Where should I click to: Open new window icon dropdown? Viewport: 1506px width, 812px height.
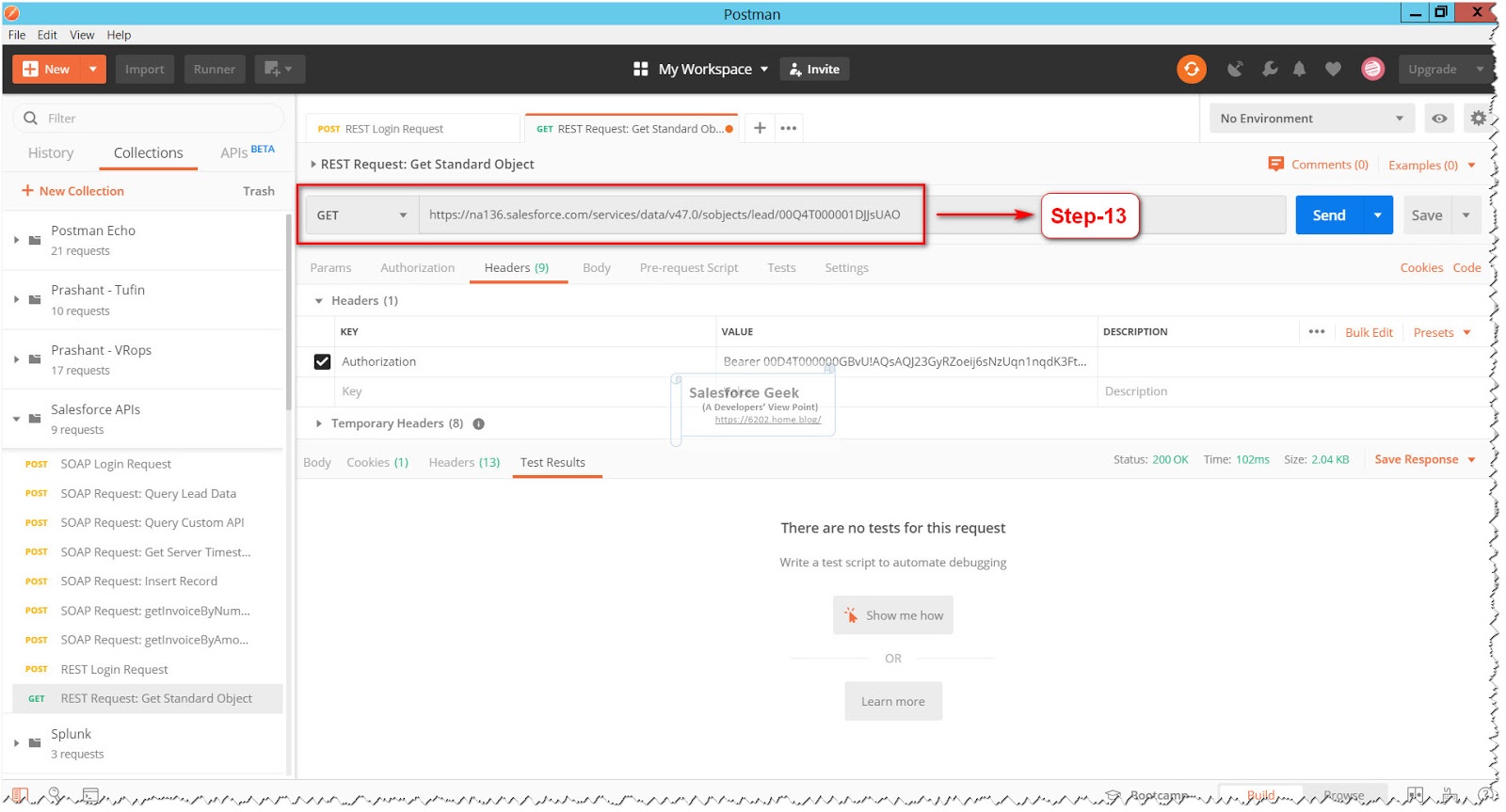tap(280, 69)
